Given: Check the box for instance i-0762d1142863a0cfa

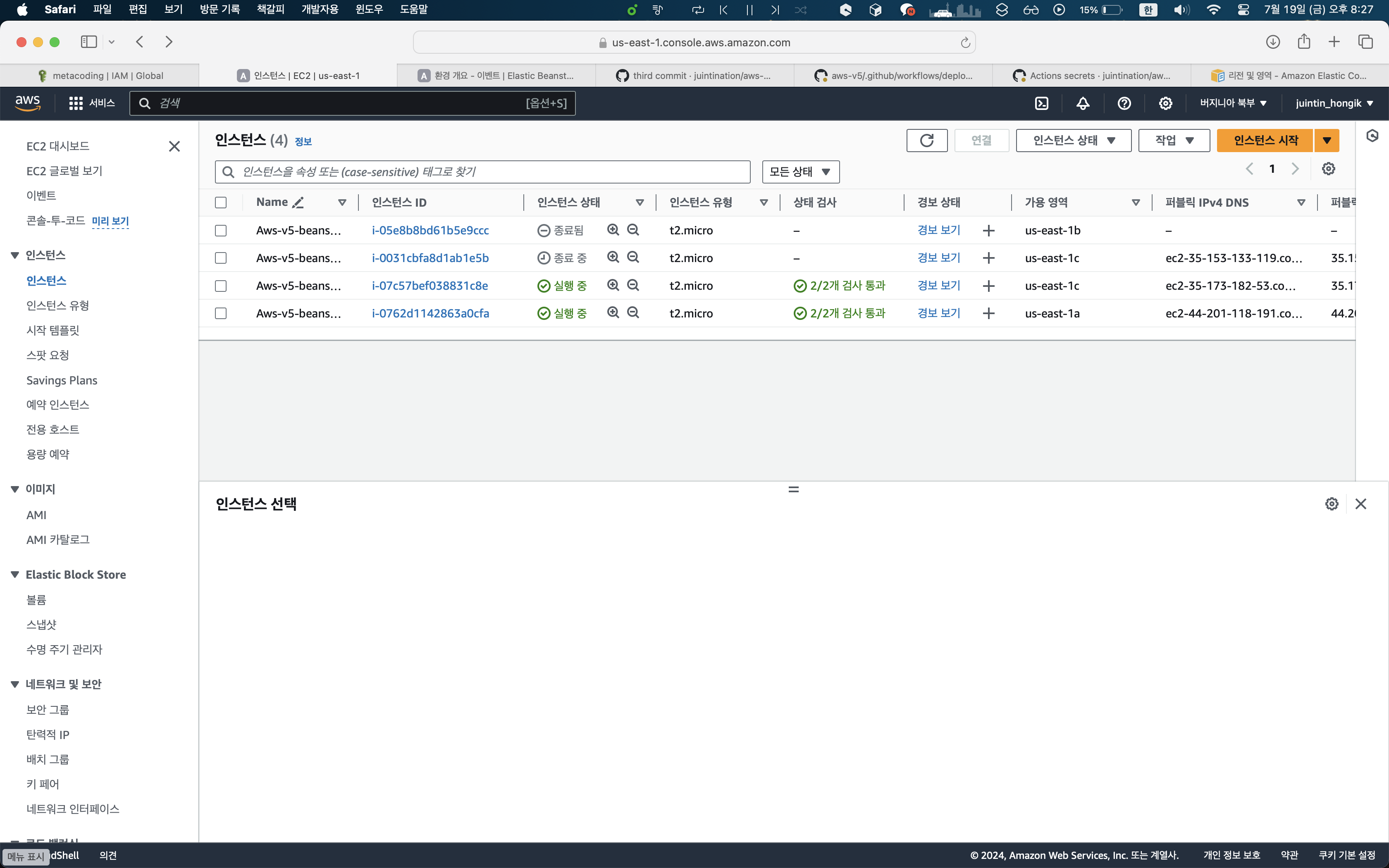Looking at the screenshot, I should click(x=221, y=313).
